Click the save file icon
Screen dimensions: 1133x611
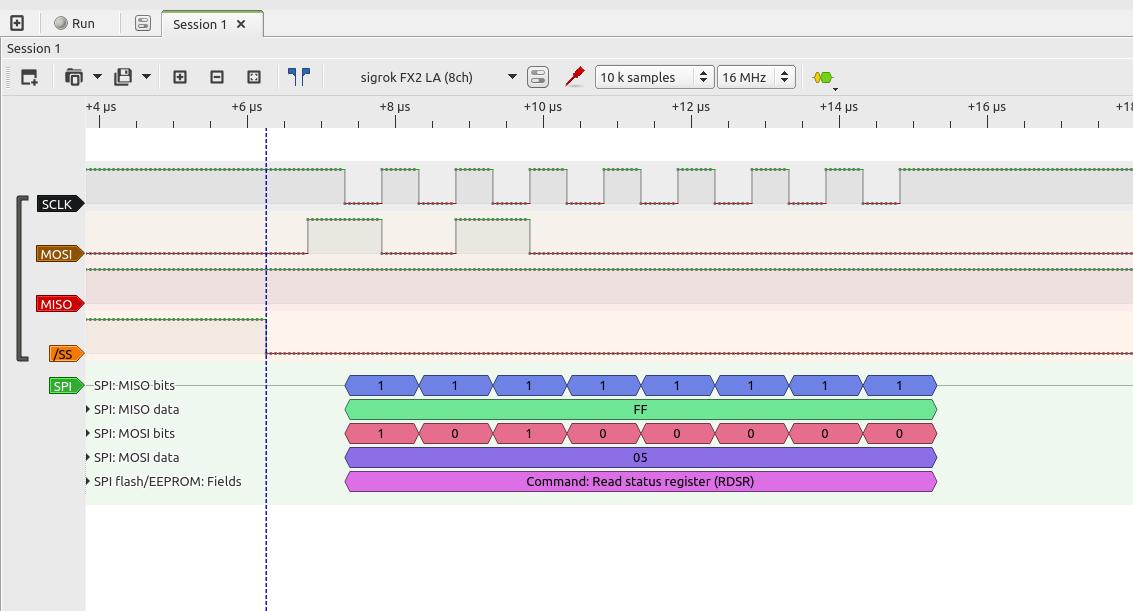point(123,77)
